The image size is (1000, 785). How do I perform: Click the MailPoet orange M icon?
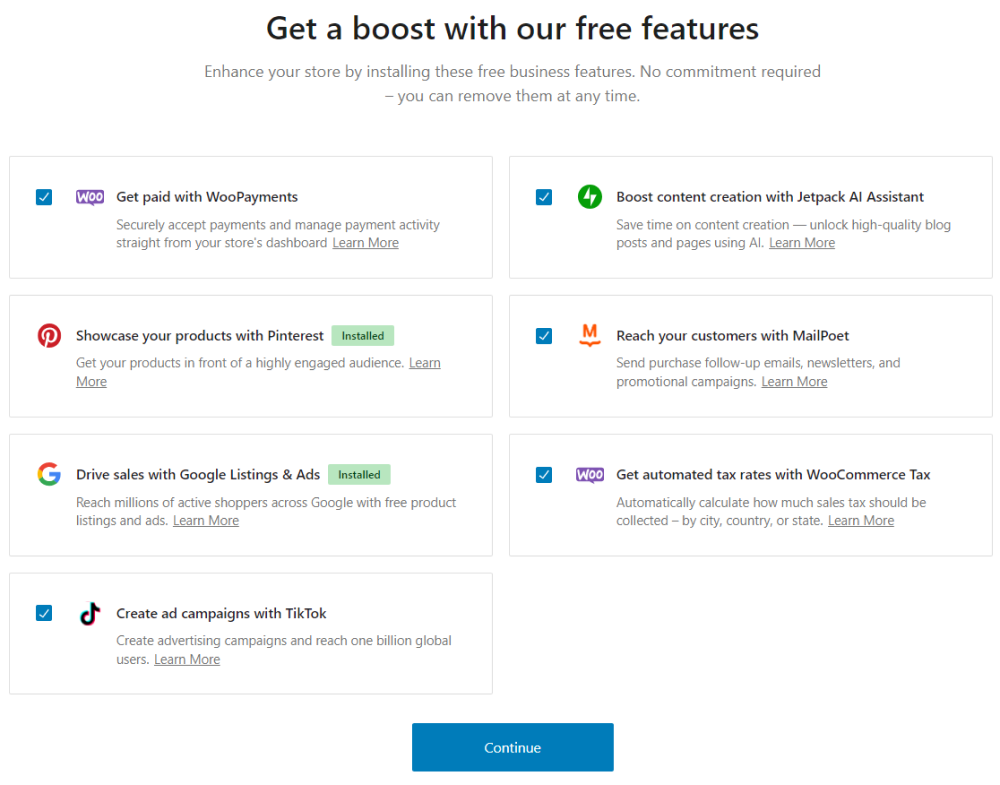click(590, 335)
